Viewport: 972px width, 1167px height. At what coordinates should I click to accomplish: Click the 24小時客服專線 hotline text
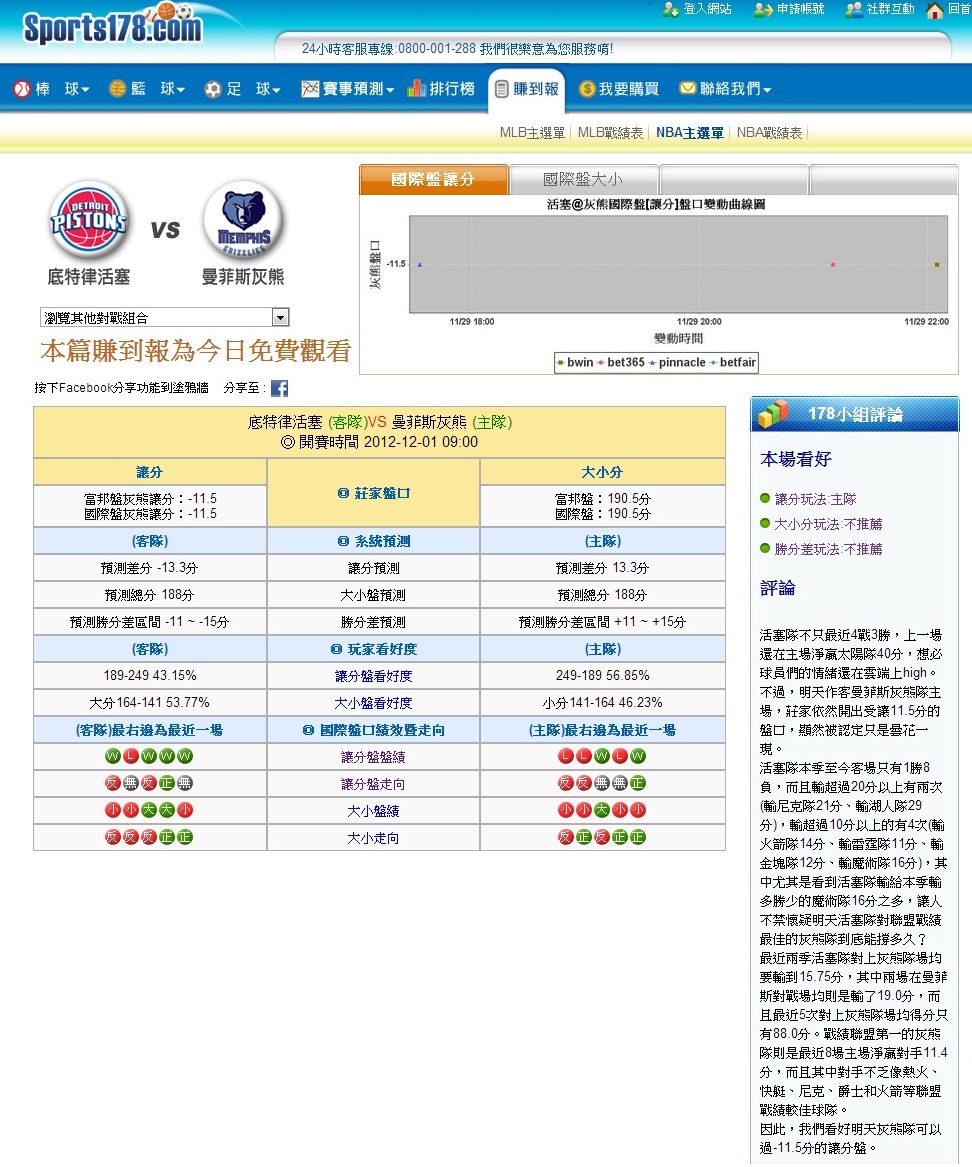click(457, 49)
